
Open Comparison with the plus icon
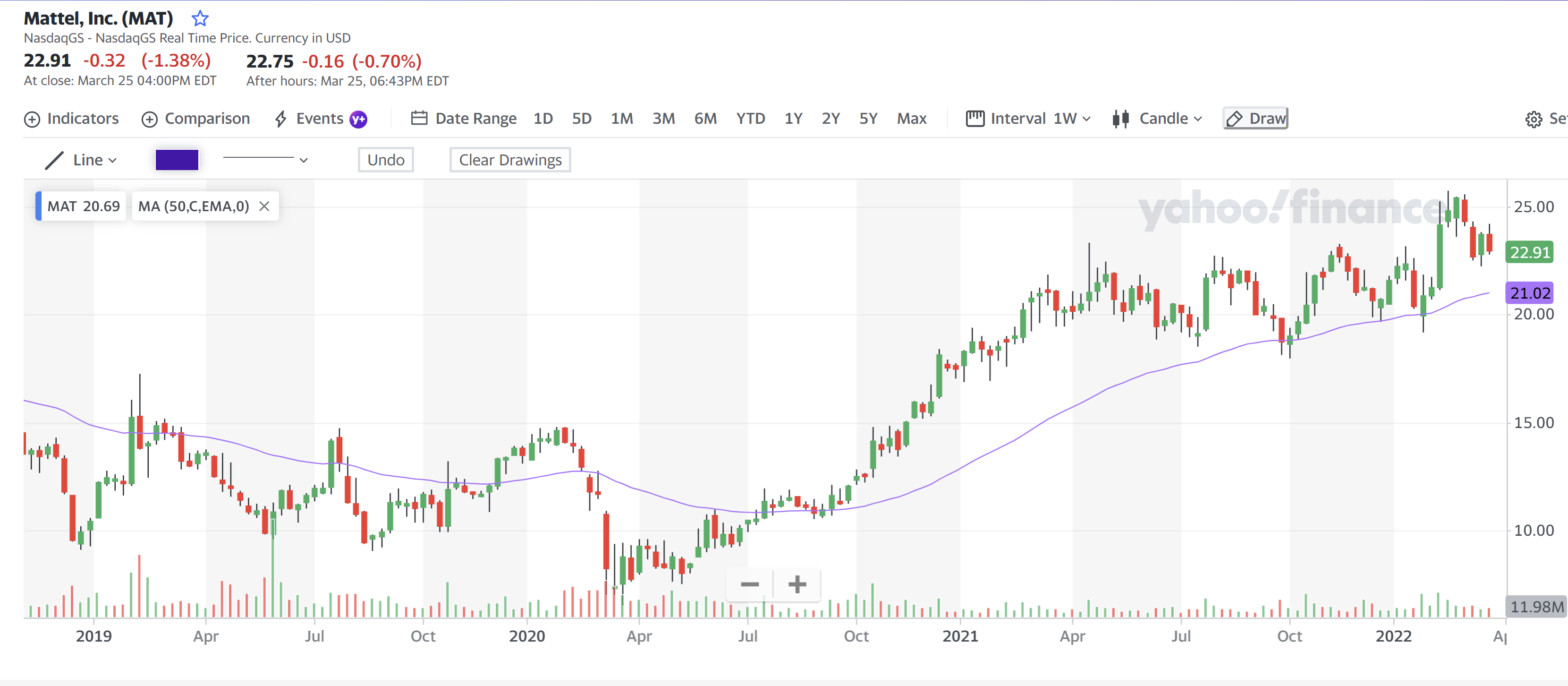tap(150, 120)
